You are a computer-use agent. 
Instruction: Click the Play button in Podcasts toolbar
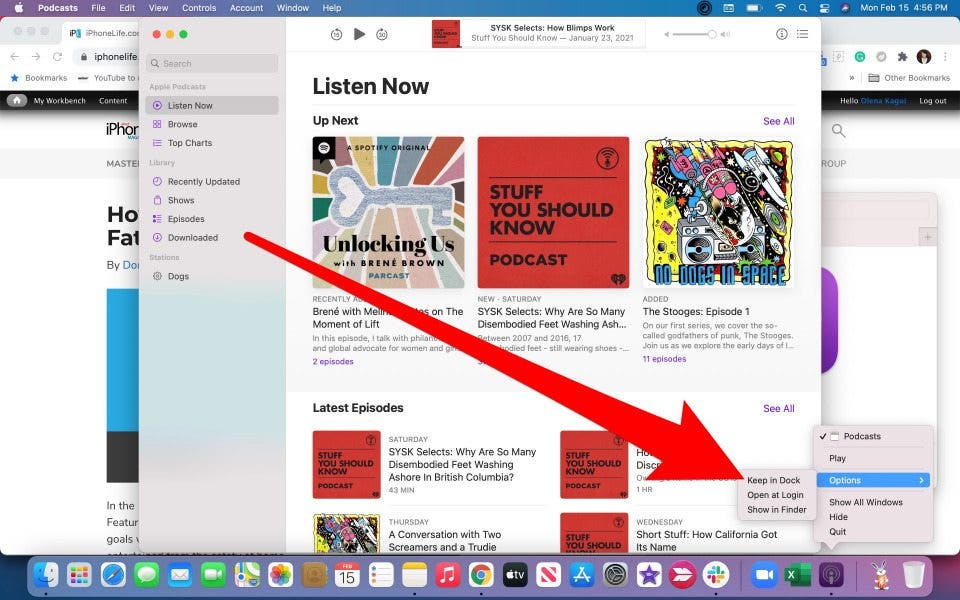coord(359,34)
